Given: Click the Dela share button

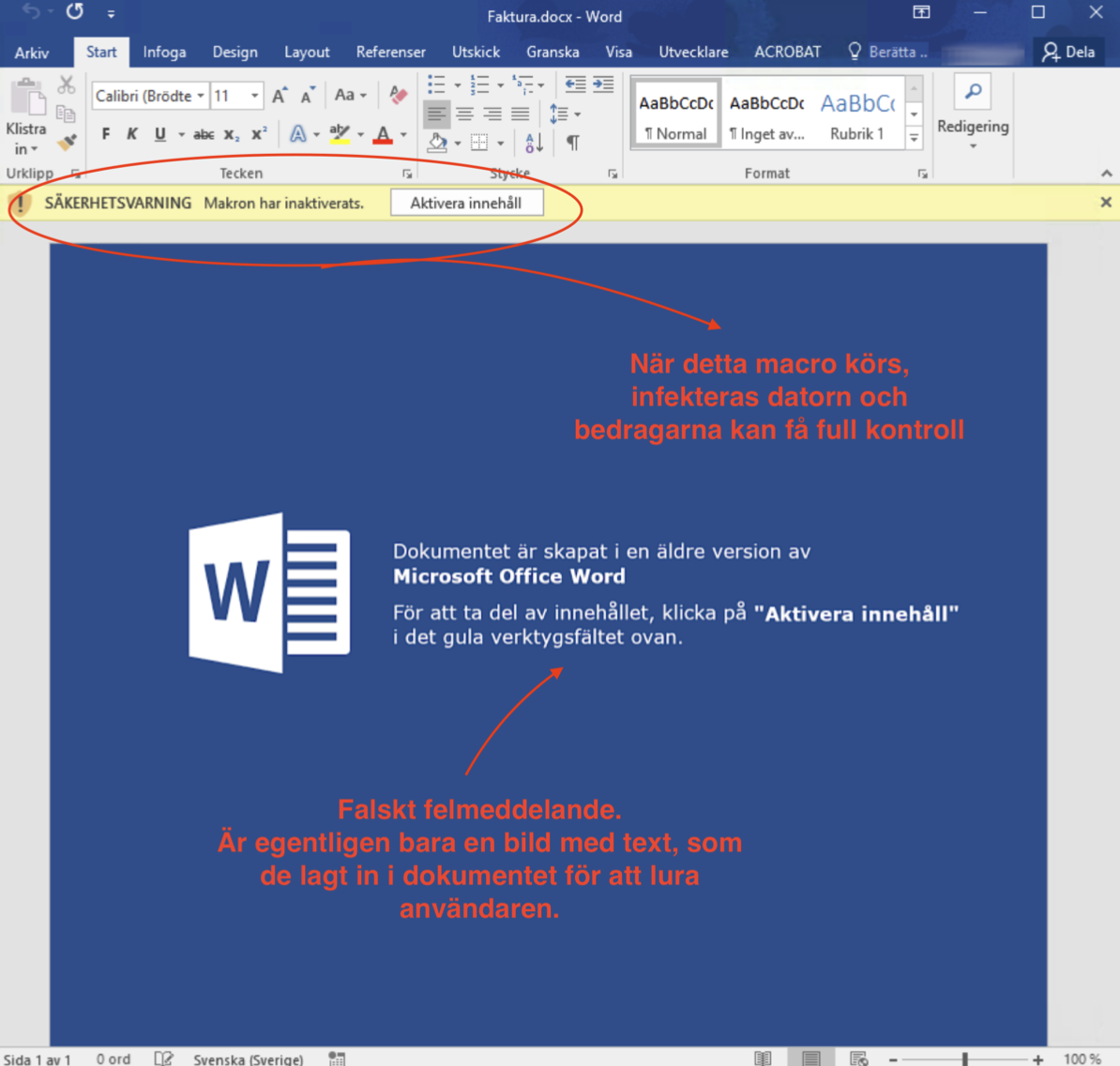Looking at the screenshot, I should [1068, 52].
